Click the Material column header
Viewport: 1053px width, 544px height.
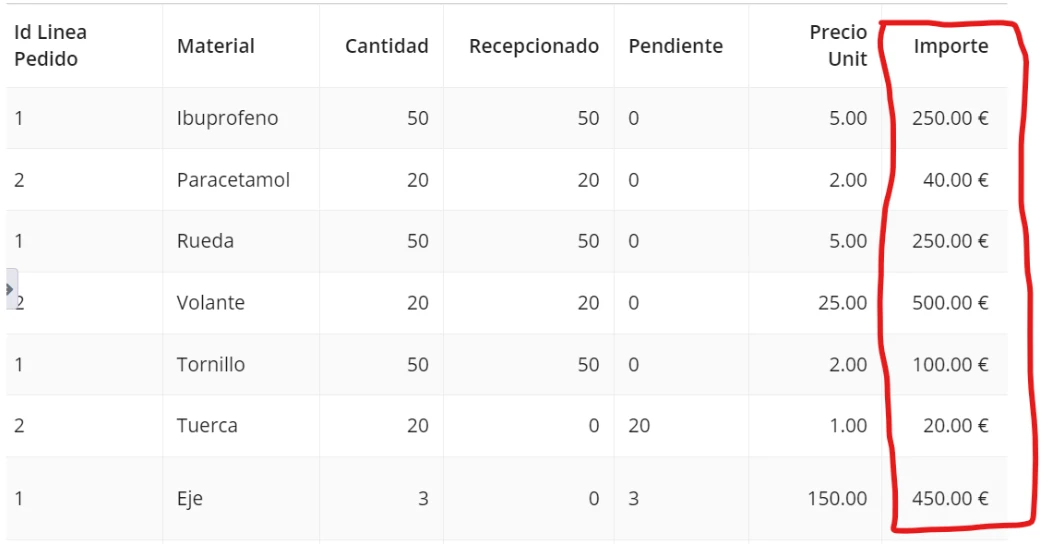216,46
